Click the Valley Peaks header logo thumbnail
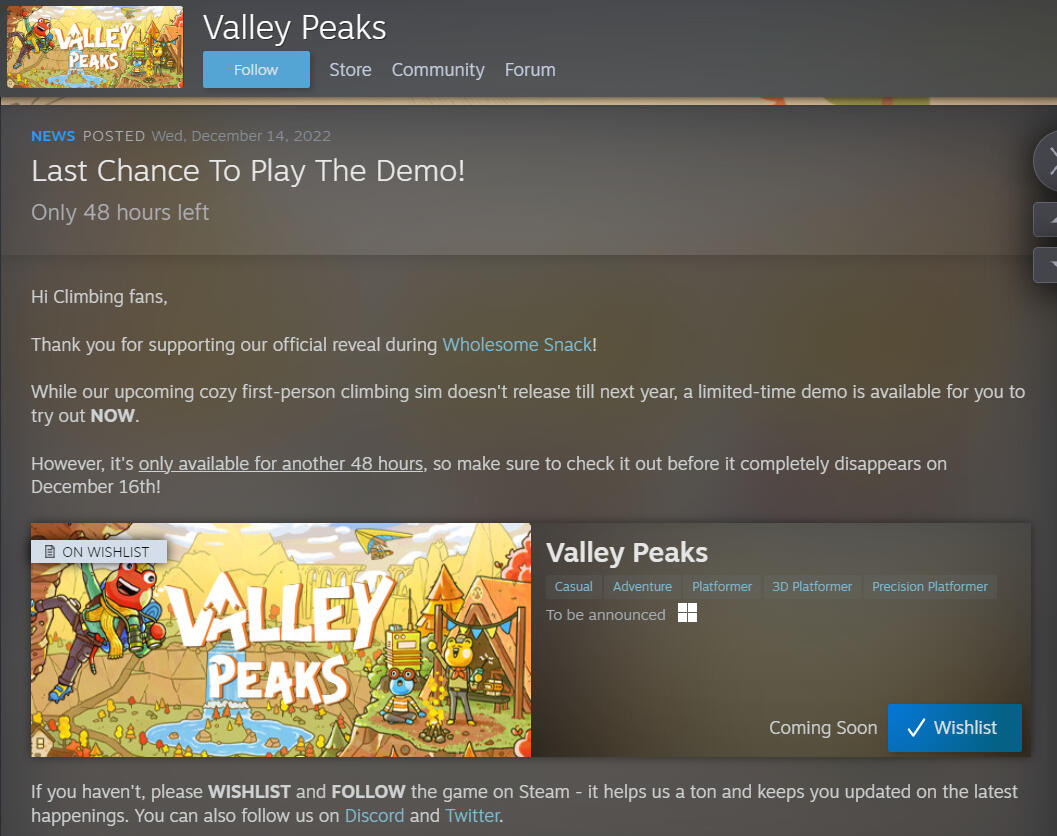1057x836 pixels. pos(94,47)
